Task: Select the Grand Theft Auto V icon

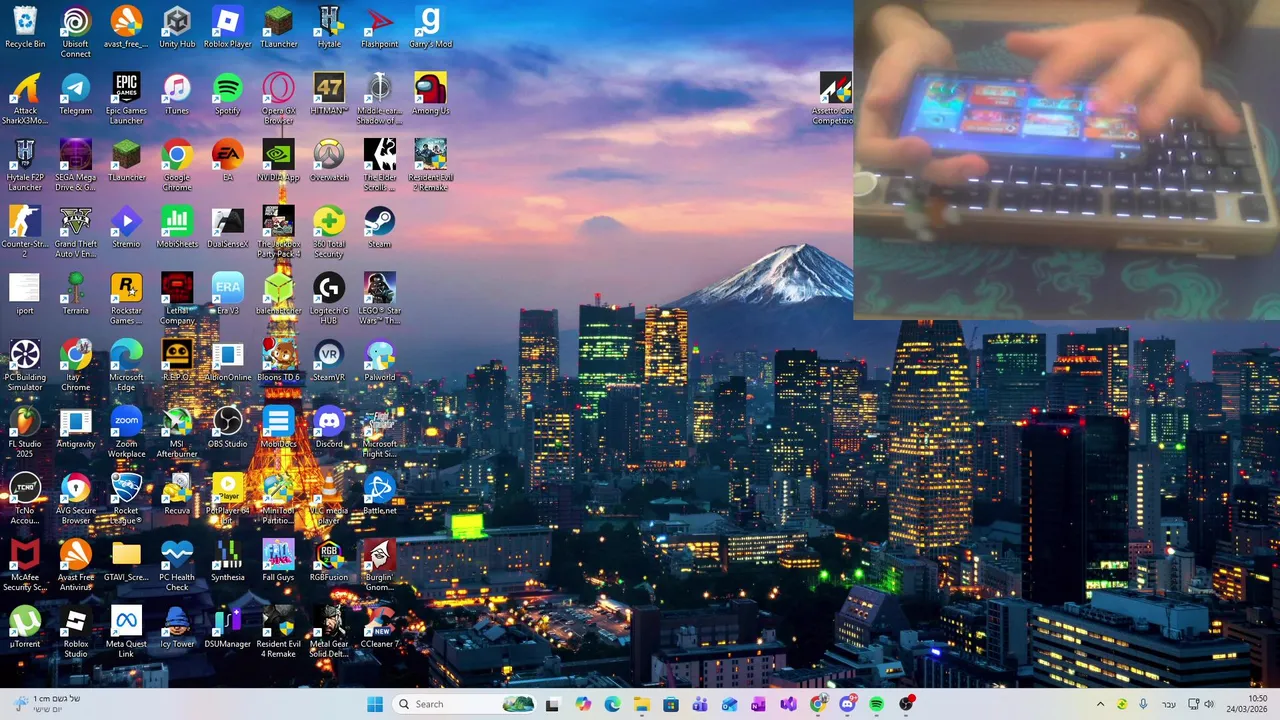Action: pos(76,232)
